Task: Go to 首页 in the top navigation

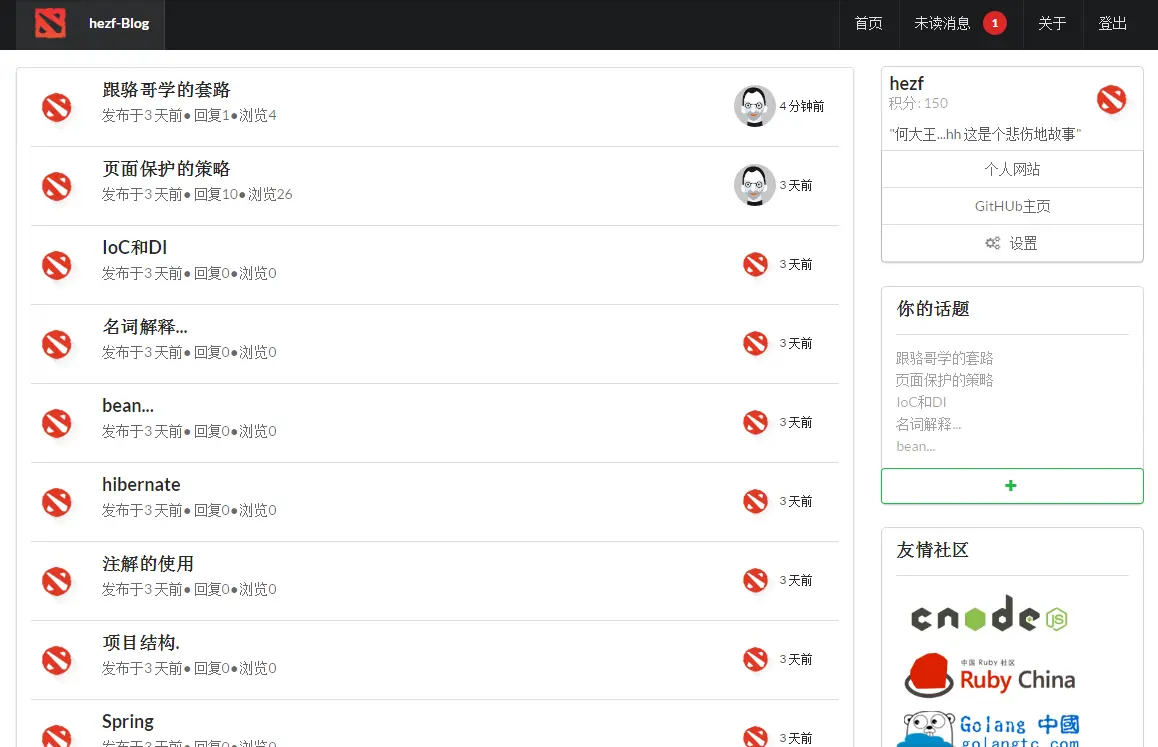Action: coord(868,24)
